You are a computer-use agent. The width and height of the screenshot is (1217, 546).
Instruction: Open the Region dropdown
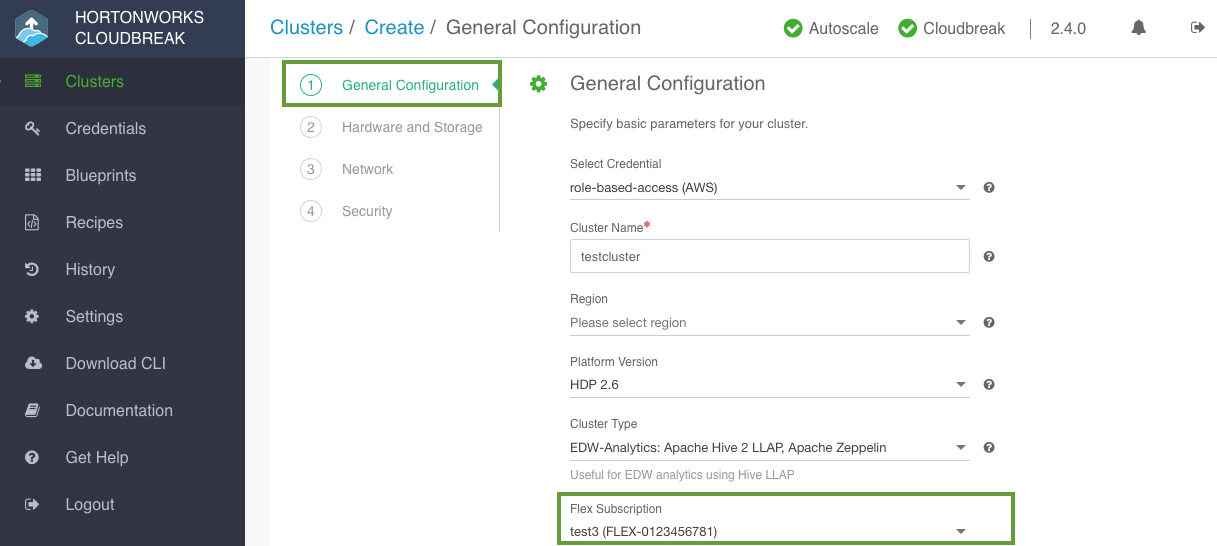click(x=769, y=323)
